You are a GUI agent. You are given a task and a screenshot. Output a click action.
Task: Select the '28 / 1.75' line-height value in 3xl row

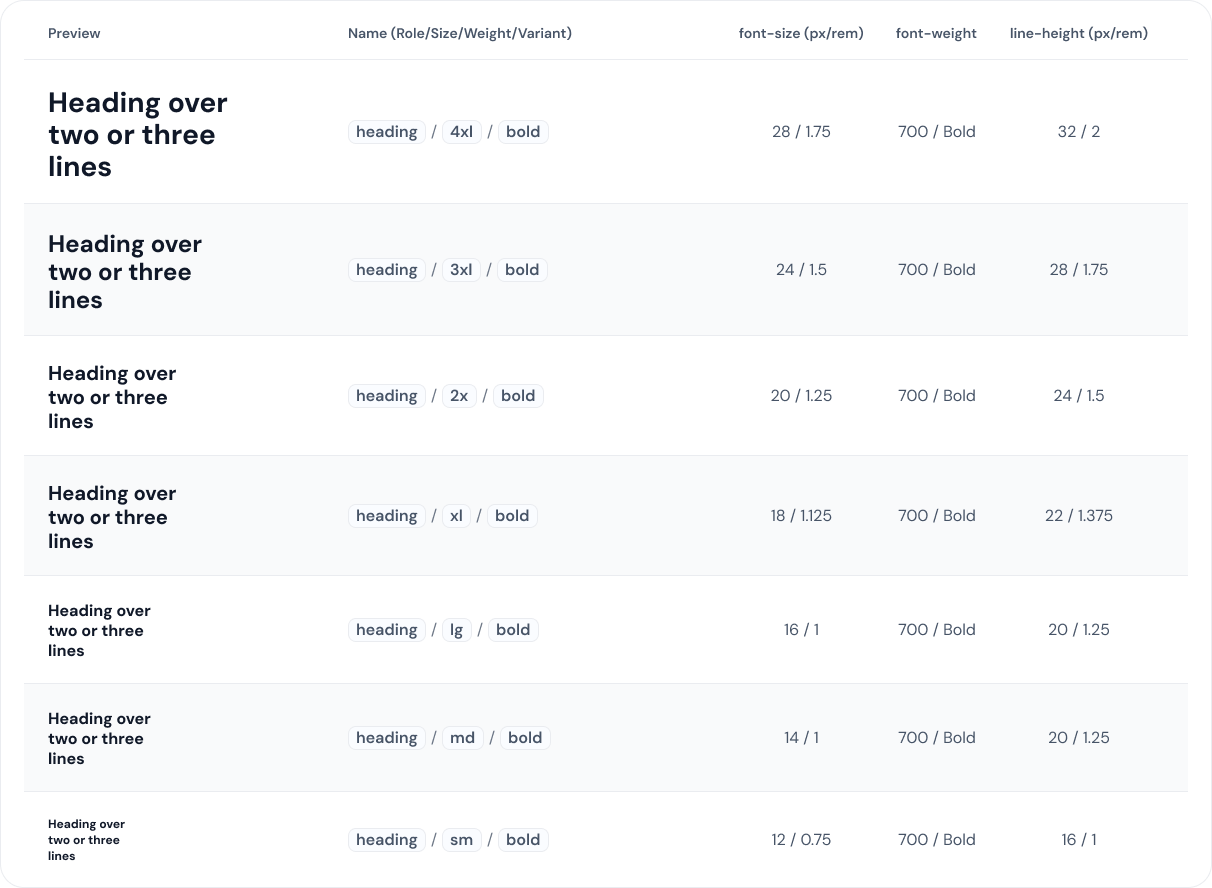click(x=1079, y=269)
